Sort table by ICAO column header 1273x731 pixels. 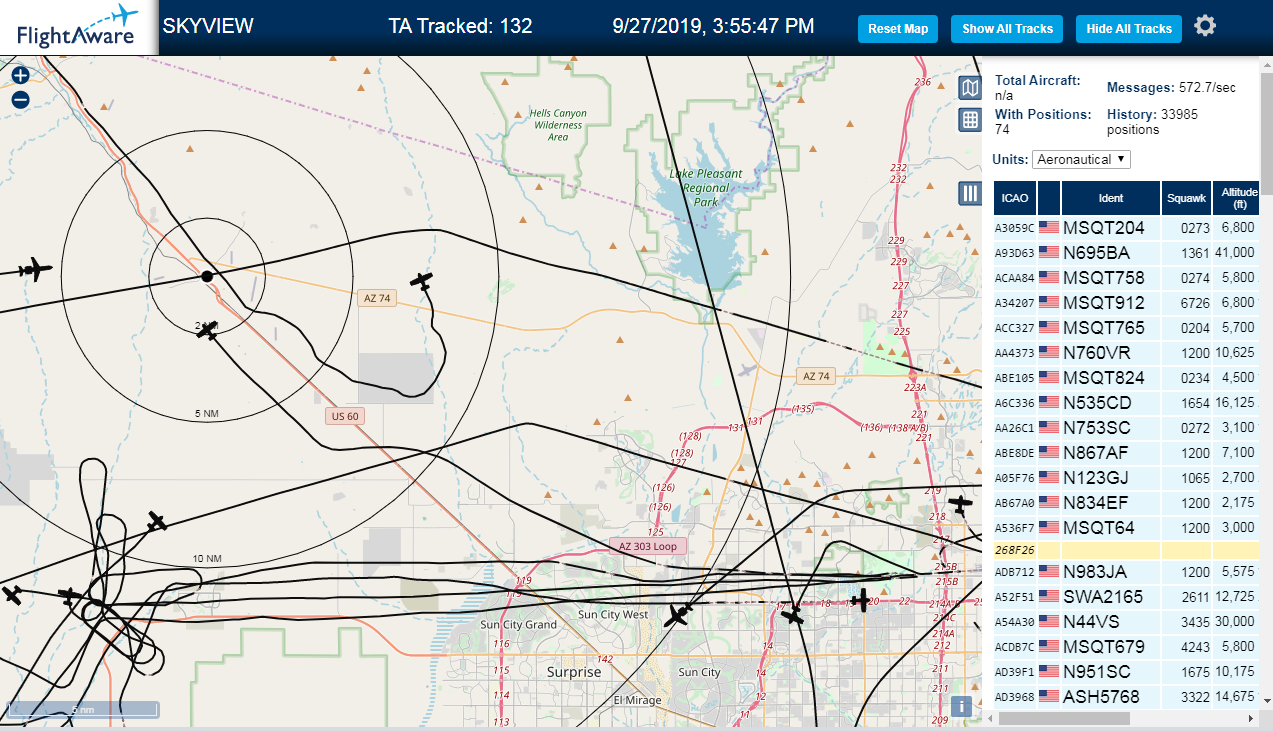[x=1015, y=198]
